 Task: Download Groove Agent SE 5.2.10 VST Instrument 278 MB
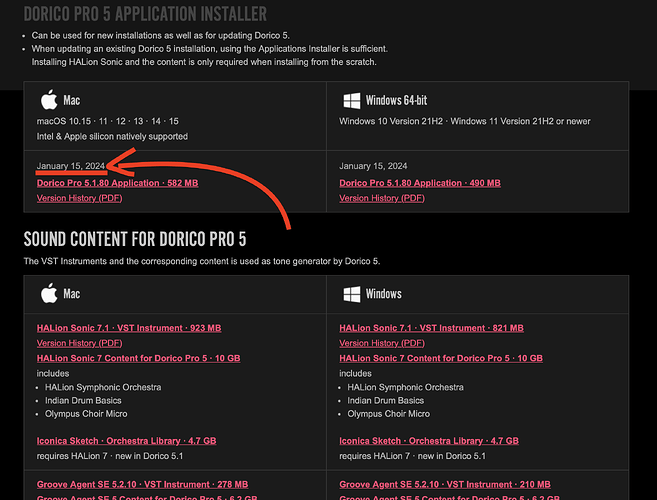click(x=142, y=484)
